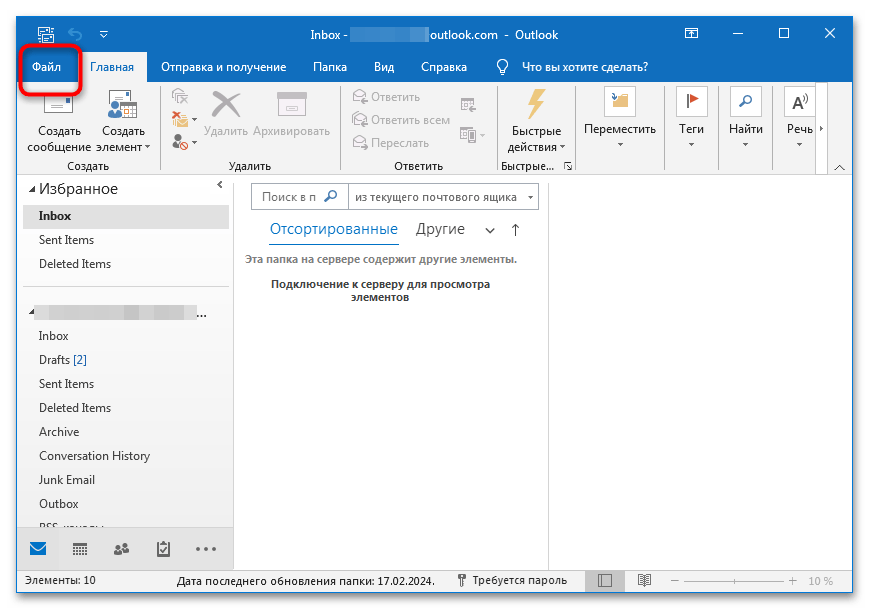Screen dimensions: 869x609
Task: Click the Требуется пароль status
Action: (x=512, y=581)
